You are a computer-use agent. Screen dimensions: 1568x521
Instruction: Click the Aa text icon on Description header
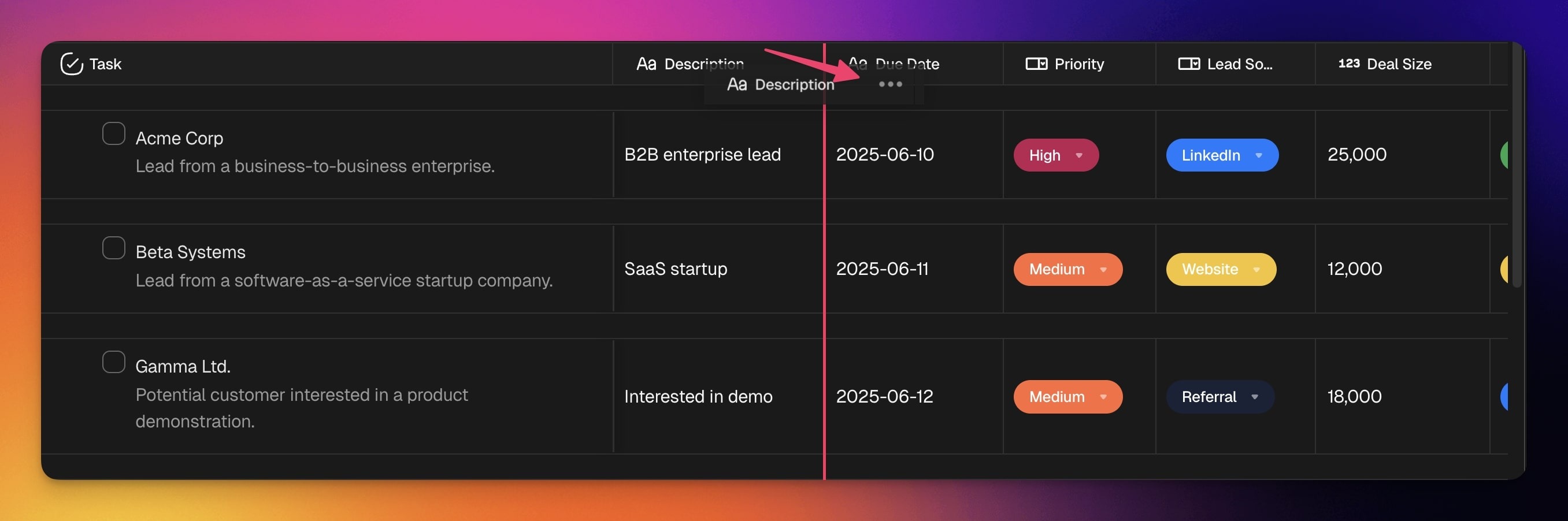[646, 64]
